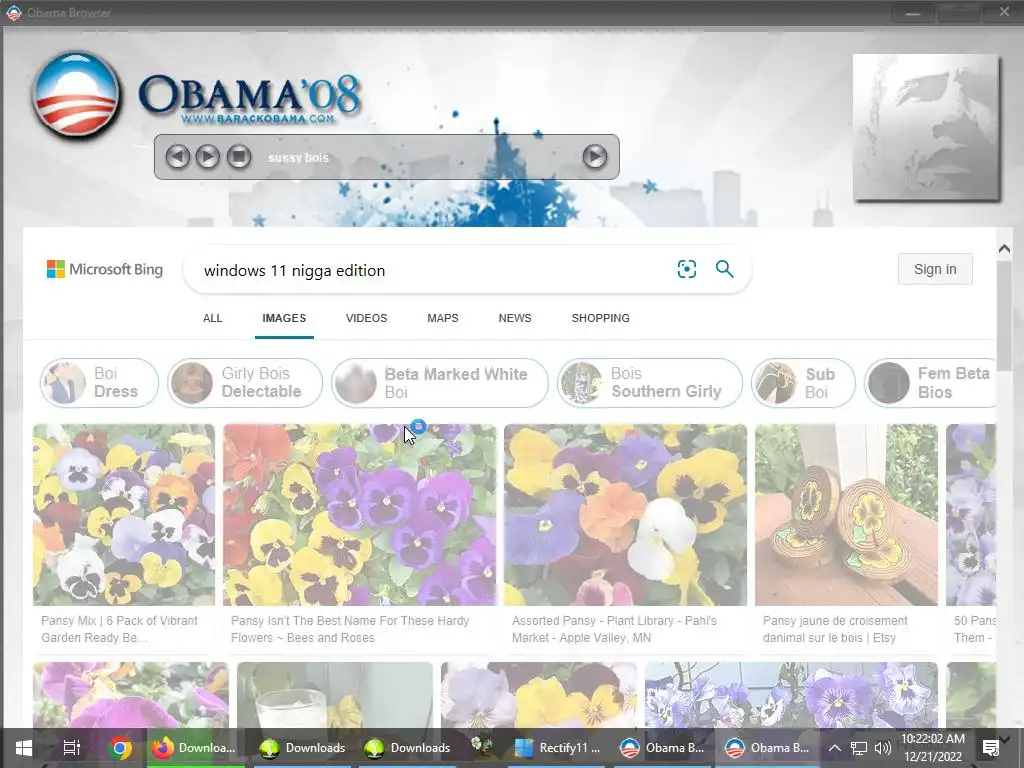The width and height of the screenshot is (1024, 768).
Task: Click the 'sussy bois' track title
Action: pyautogui.click(x=298, y=157)
